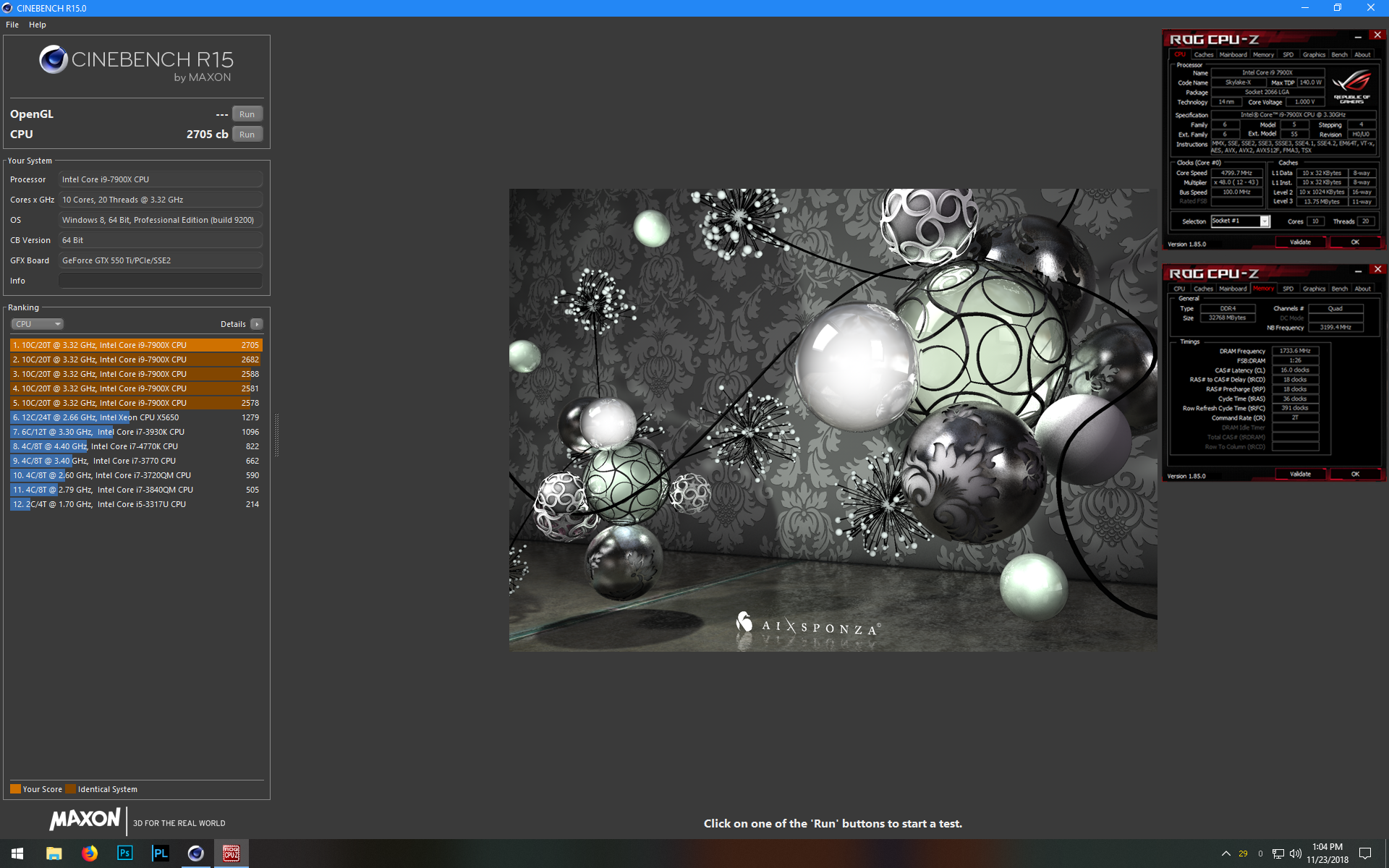1389x868 pixels.
Task: Open Graphics tab in upper CPU-Z window
Action: pos(1314,55)
